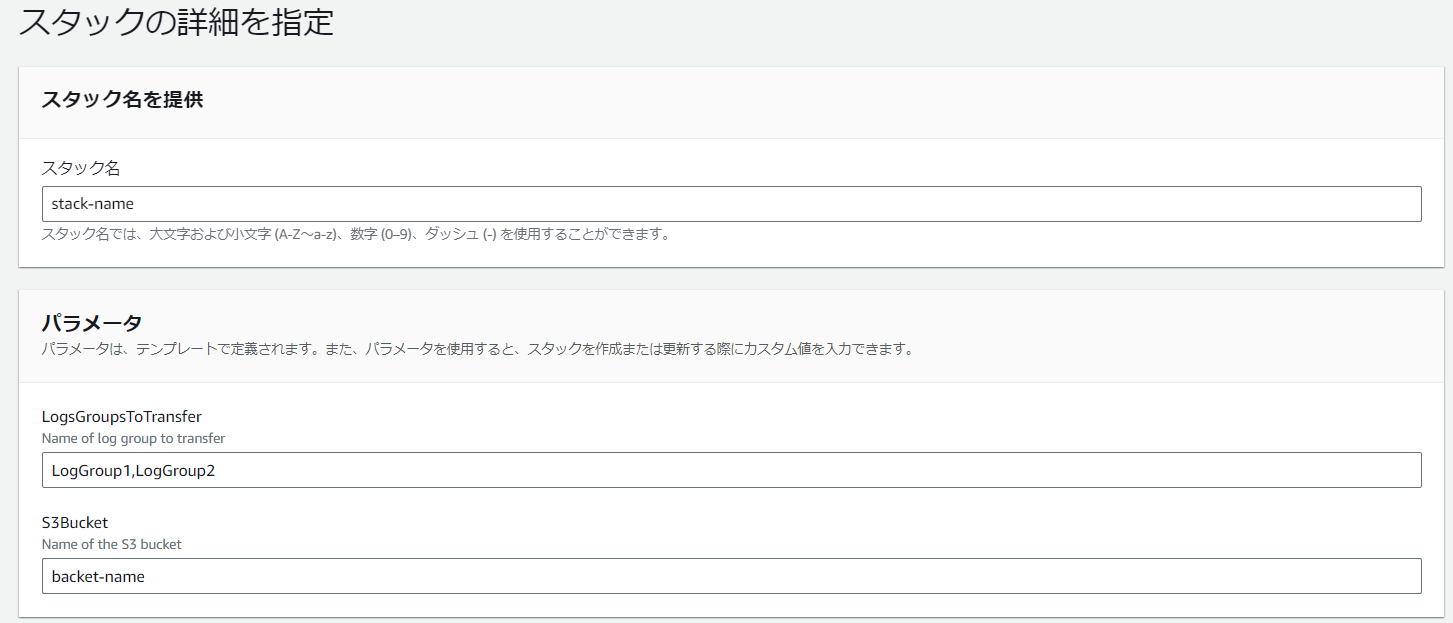Image resolution: width=1453 pixels, height=623 pixels.
Task: Click 'Name of the S3 bucket' description
Action: click(x=111, y=544)
